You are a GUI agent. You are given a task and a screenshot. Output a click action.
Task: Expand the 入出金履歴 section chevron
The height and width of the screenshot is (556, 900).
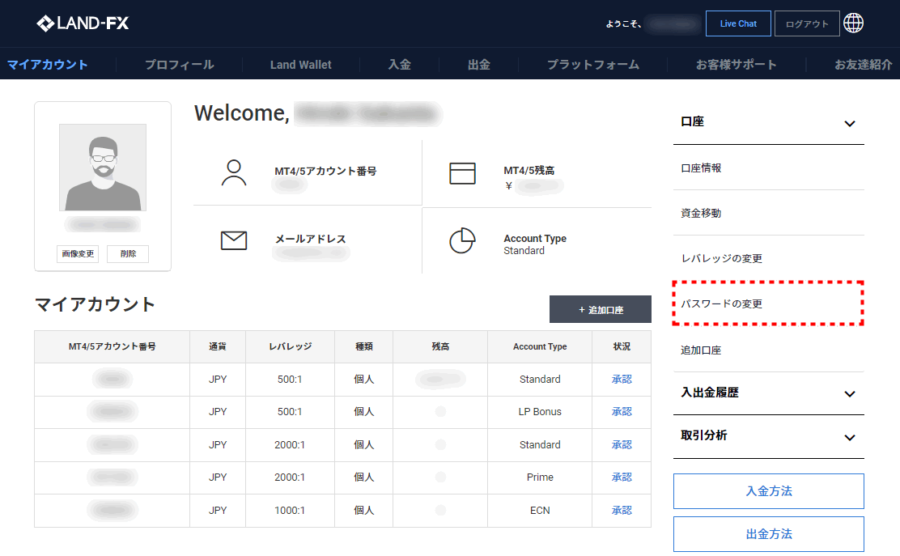(x=849, y=394)
